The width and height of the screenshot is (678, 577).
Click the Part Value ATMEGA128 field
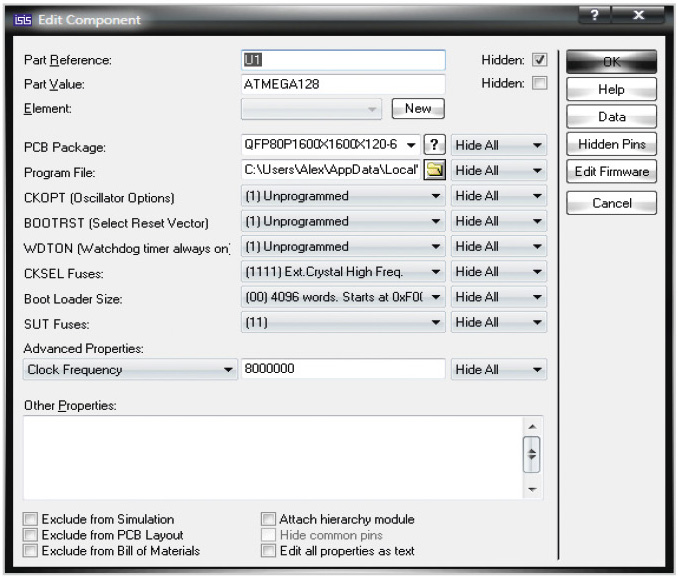pos(343,84)
